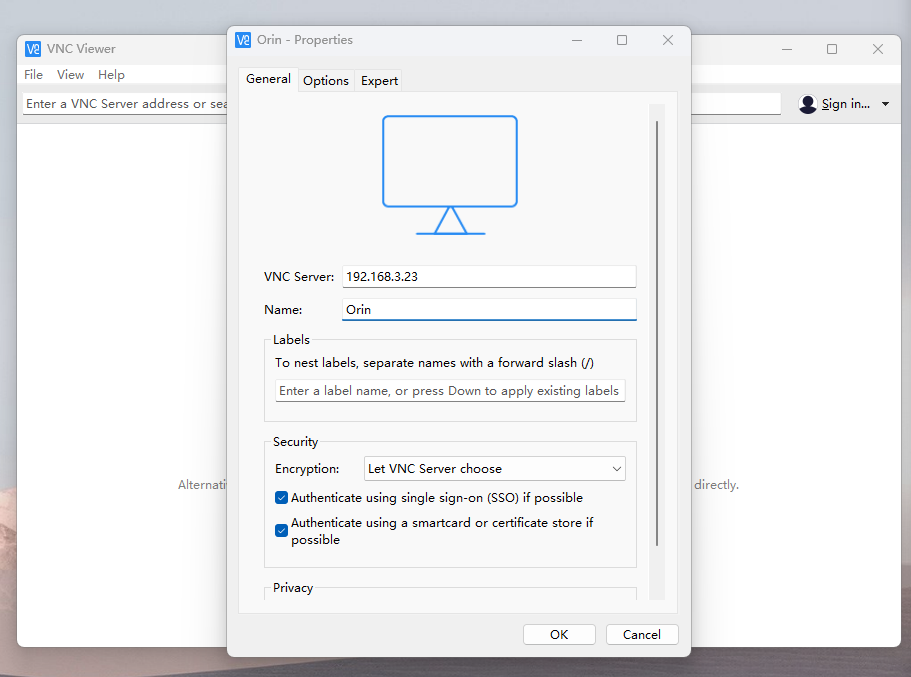This screenshot has width=911, height=677.
Task: Maximize the VNC Viewer main window
Action: [x=832, y=49]
